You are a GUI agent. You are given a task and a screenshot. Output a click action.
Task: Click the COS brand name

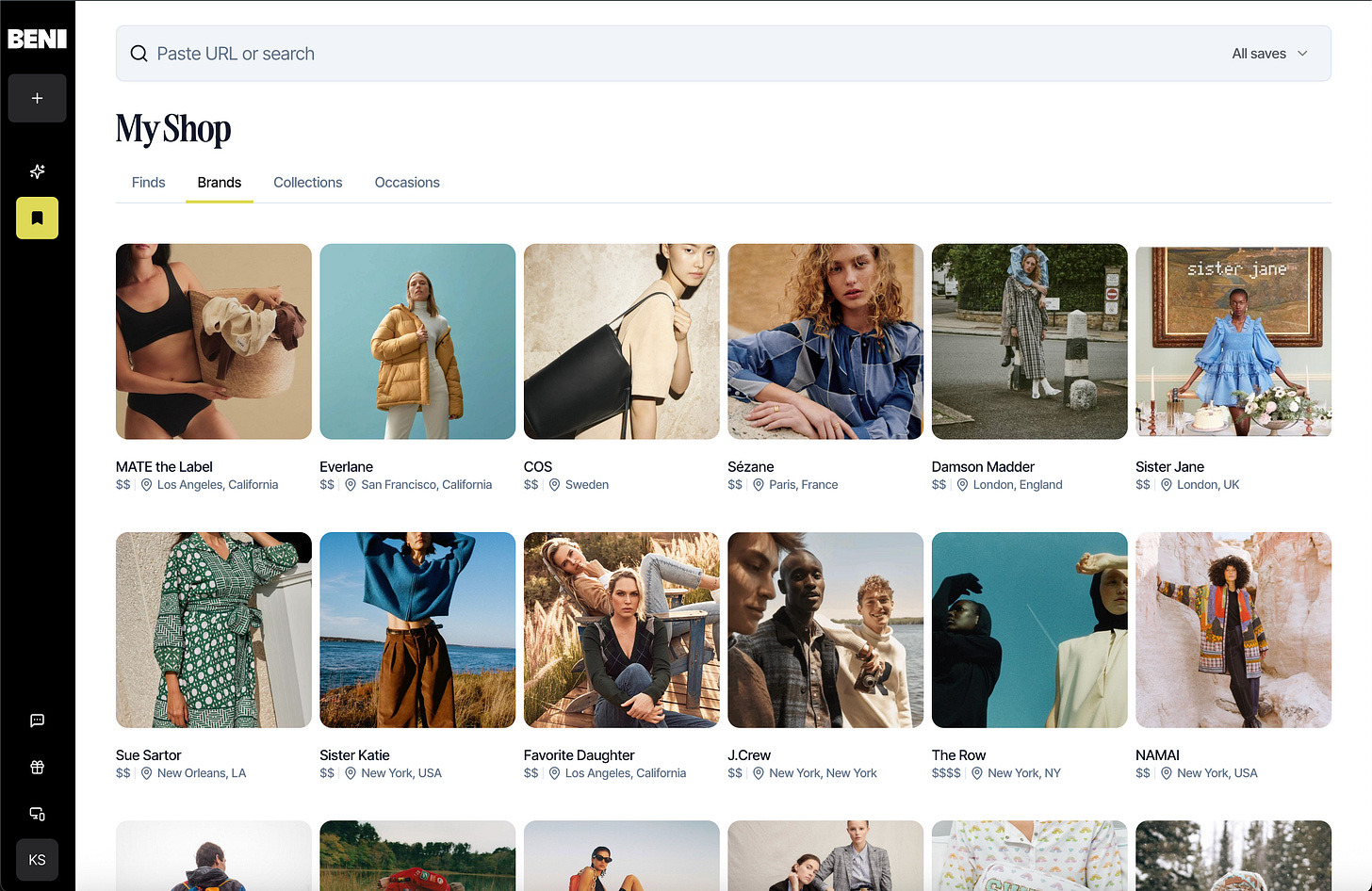538,467
